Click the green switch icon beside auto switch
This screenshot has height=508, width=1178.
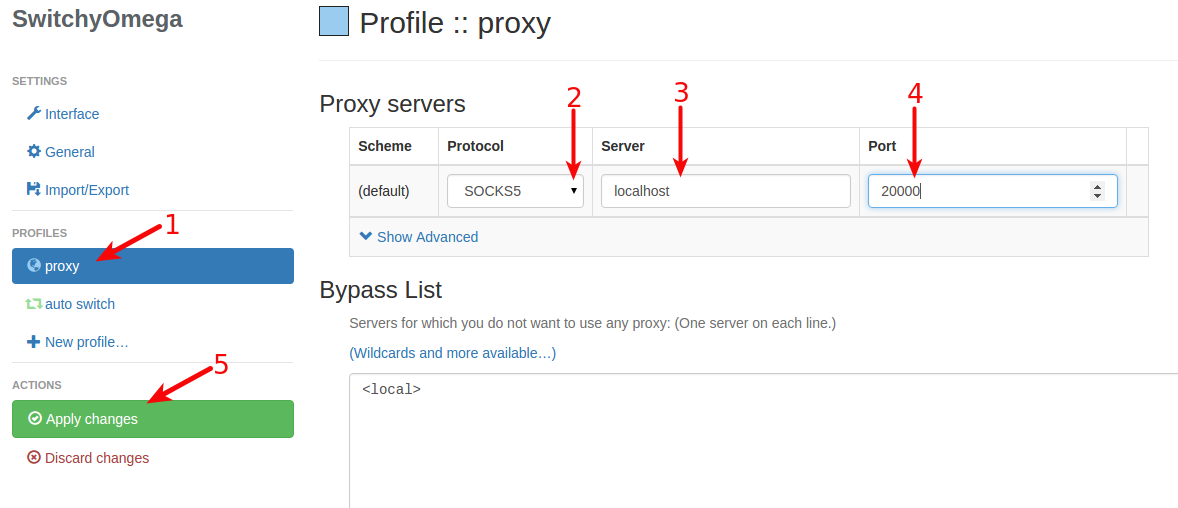coord(34,304)
